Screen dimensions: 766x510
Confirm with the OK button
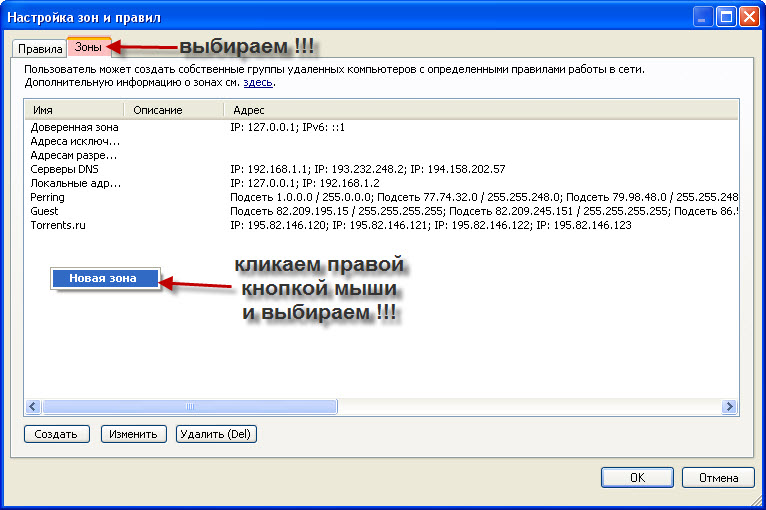coord(636,477)
